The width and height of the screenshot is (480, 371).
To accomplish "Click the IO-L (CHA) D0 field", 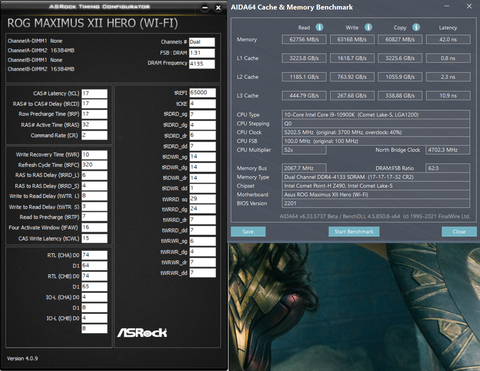I will tap(94, 297).
